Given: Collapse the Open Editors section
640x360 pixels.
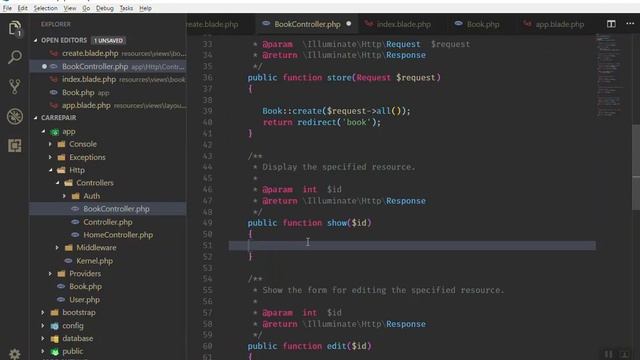Looking at the screenshot, I should point(36,40).
